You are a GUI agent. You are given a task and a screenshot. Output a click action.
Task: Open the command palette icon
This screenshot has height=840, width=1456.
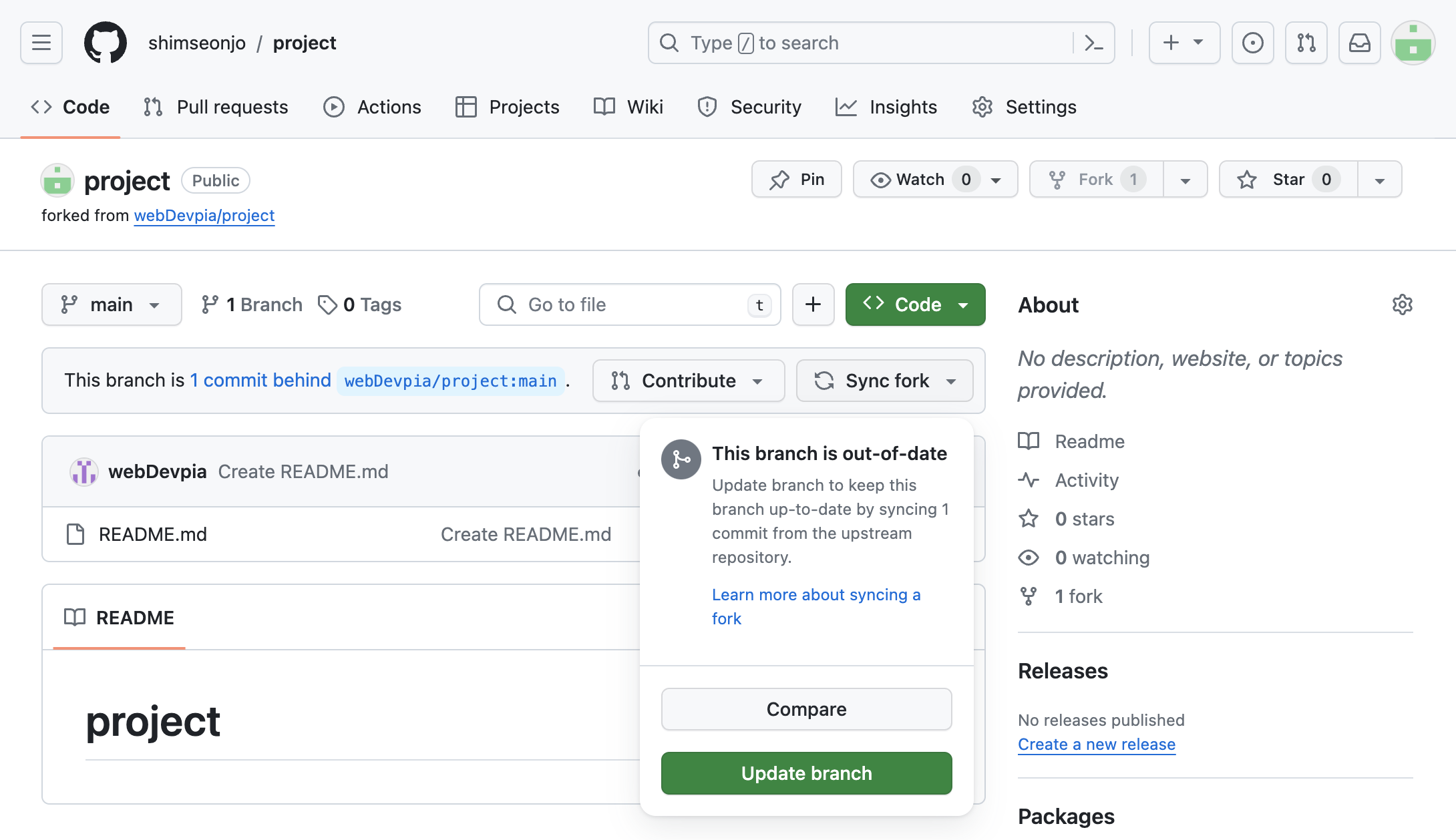[1093, 43]
